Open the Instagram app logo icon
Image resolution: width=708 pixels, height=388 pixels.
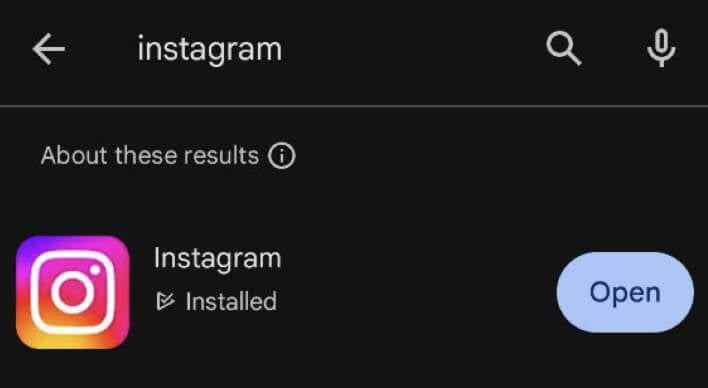(x=73, y=292)
